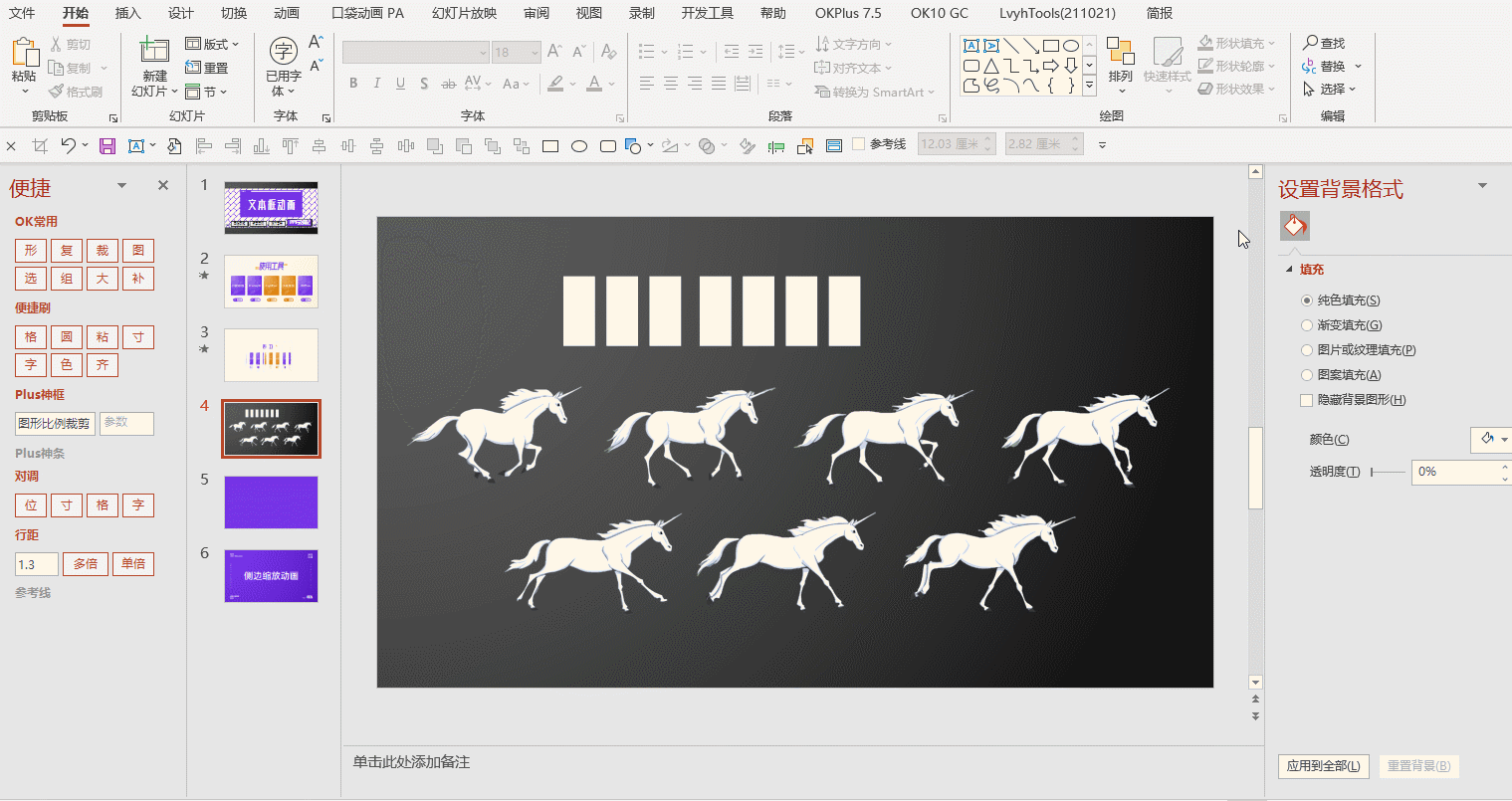Click the 多倍 line spacing button
Image resolution: width=1512 pixels, height=801 pixels.
pyautogui.click(x=86, y=564)
